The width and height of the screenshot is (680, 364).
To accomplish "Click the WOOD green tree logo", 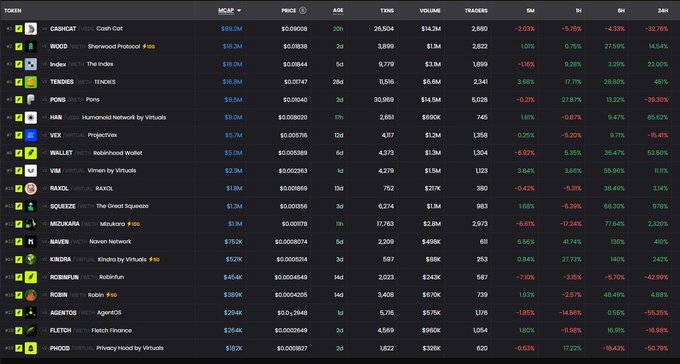I will (x=31, y=46).
